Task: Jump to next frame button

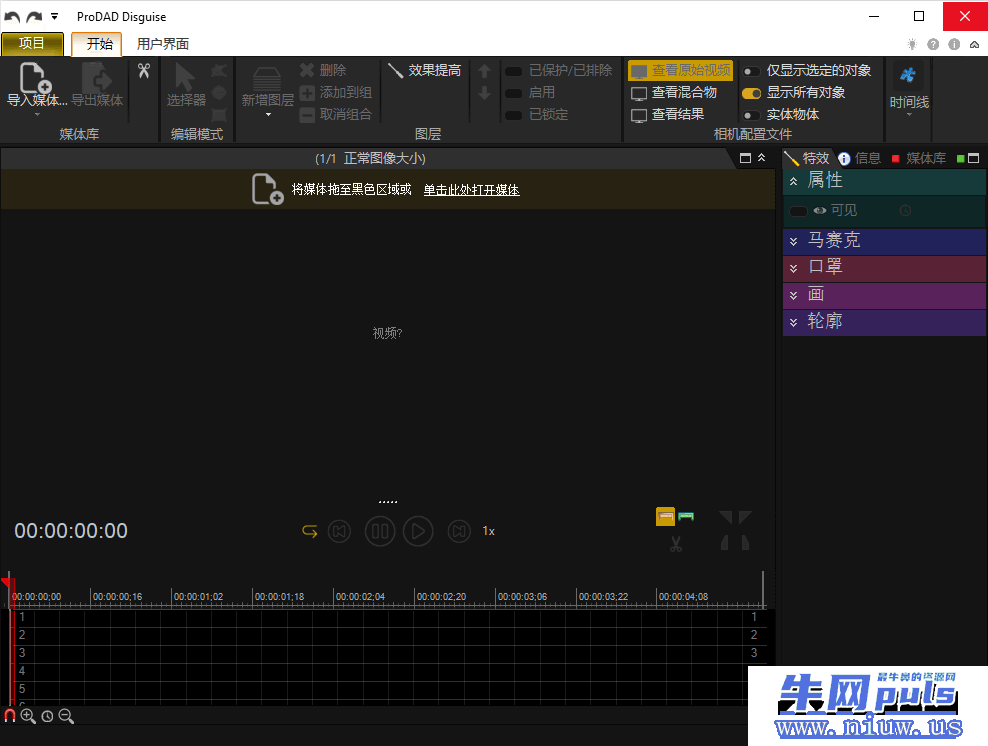Action: [x=459, y=531]
